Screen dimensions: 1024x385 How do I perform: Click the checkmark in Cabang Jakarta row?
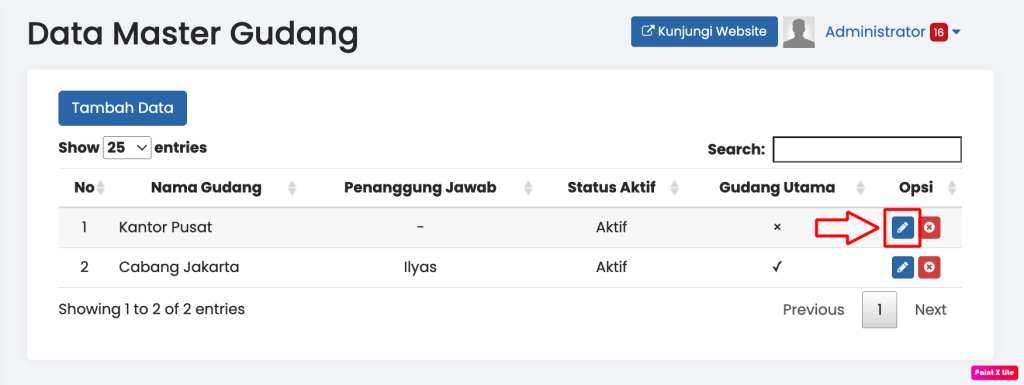[x=777, y=268]
